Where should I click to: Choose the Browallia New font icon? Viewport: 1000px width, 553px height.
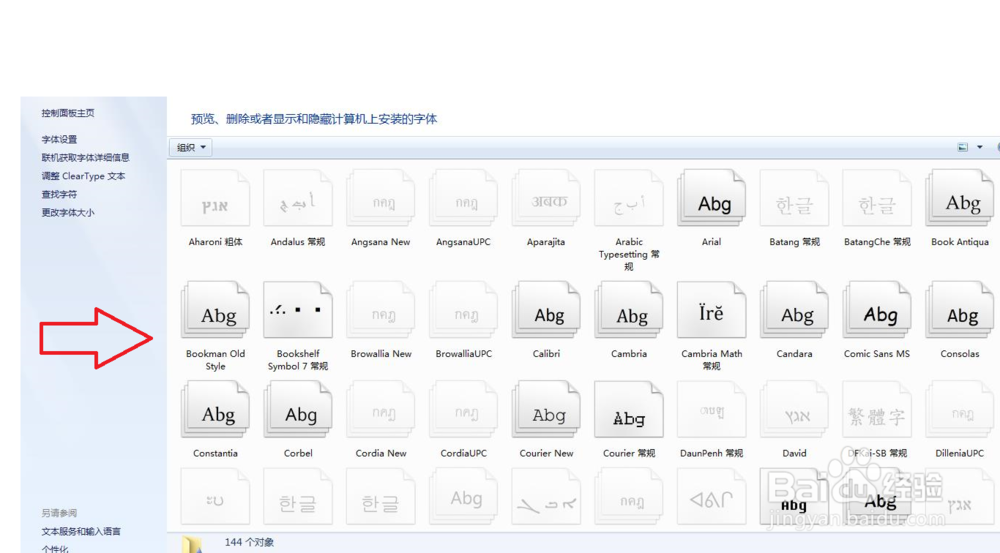click(381, 310)
